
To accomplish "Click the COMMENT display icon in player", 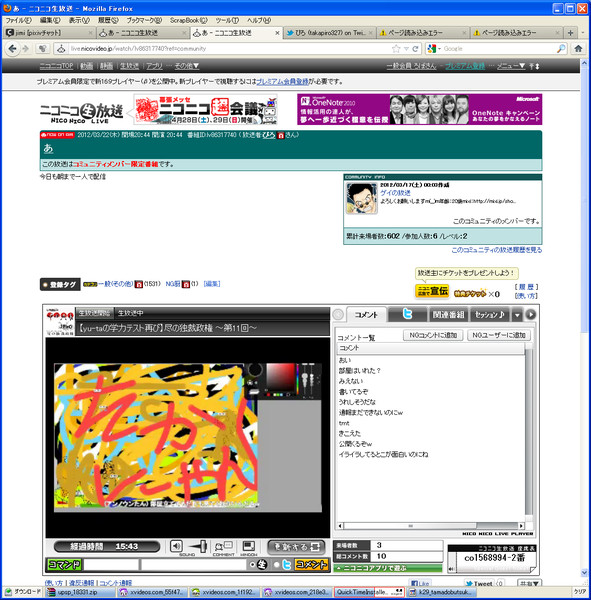I will [223, 546].
